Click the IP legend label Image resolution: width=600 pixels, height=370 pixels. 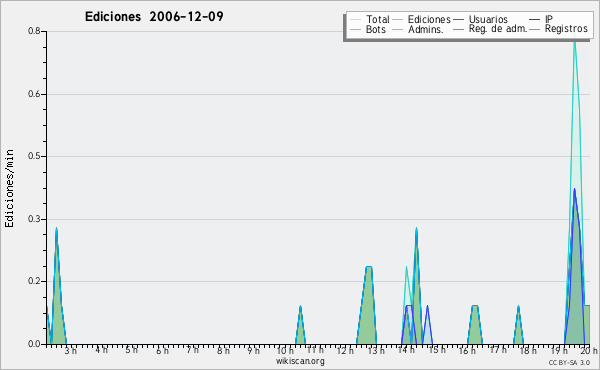tap(549, 19)
